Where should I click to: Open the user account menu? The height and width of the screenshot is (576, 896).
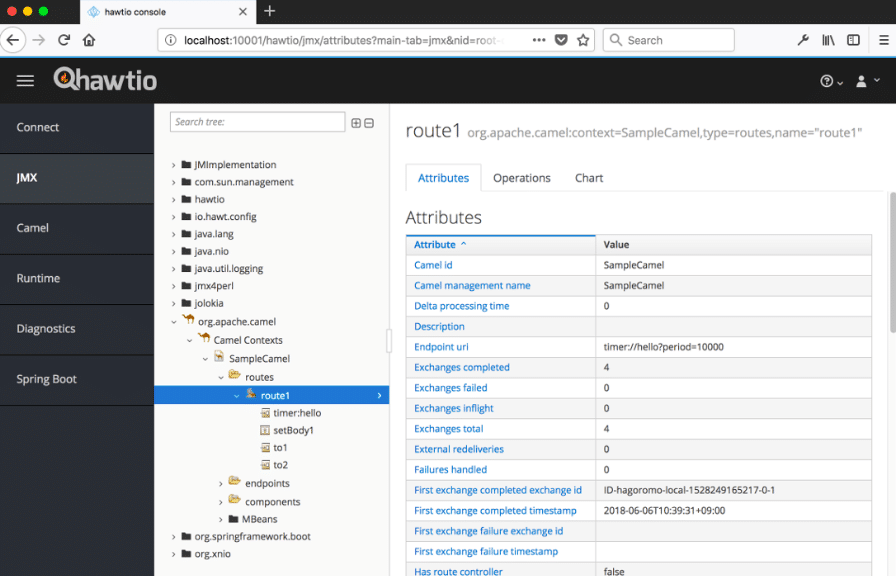point(867,81)
